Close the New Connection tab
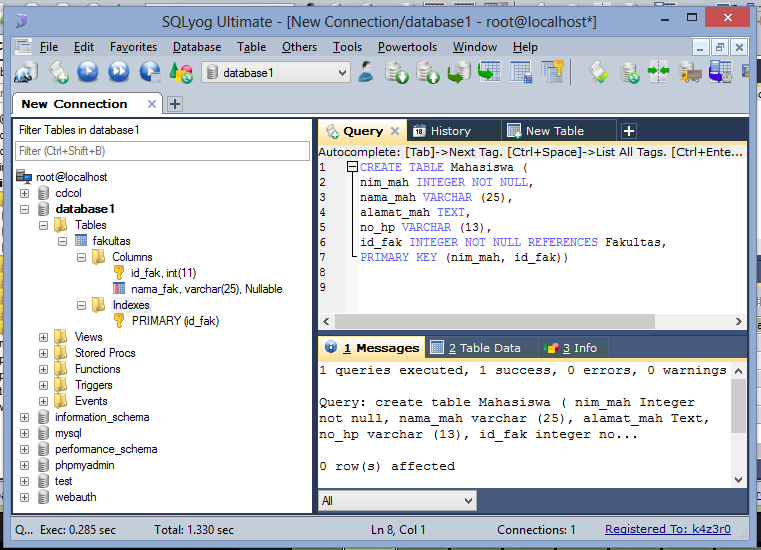Image resolution: width=761 pixels, height=550 pixels. (x=151, y=104)
